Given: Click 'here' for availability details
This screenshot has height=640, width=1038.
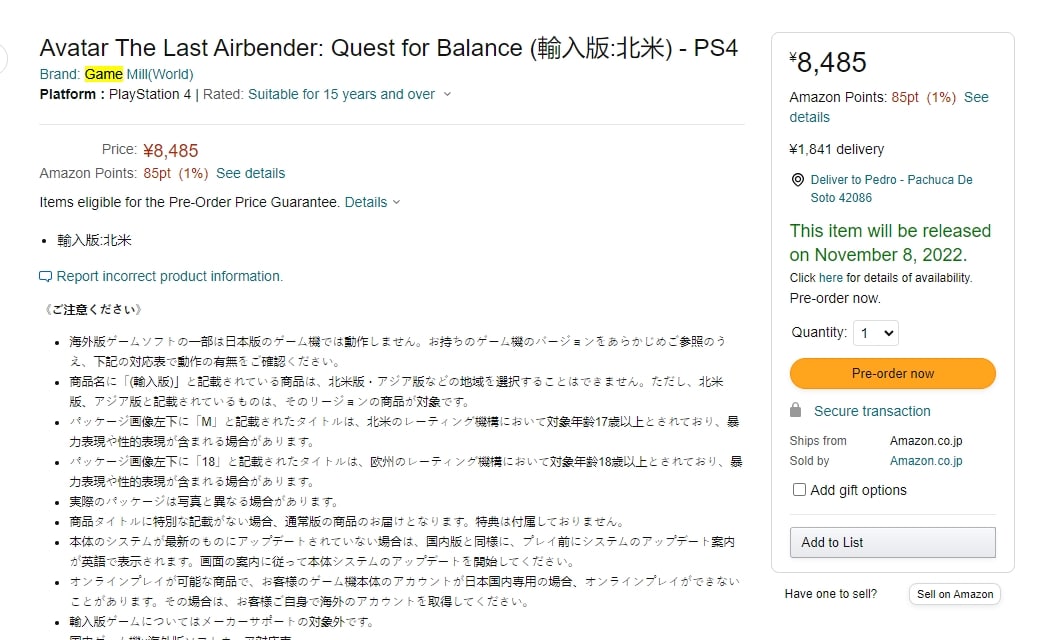Looking at the screenshot, I should [x=831, y=278].
